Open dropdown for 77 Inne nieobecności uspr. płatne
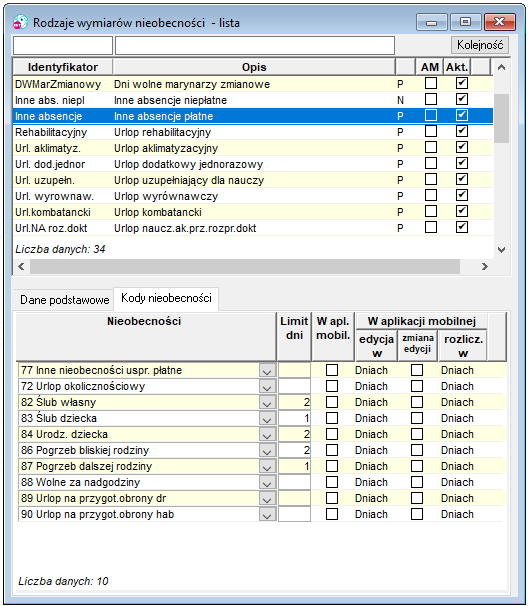Screen dimensions: 528x606 click(x=267, y=371)
